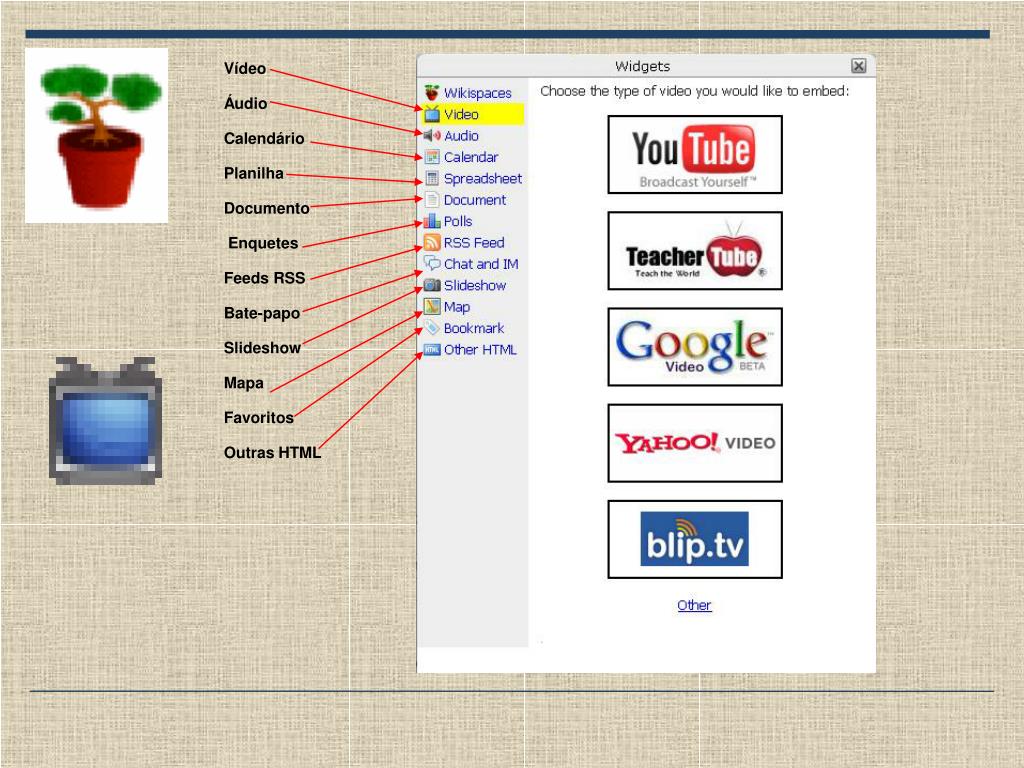Image resolution: width=1024 pixels, height=768 pixels.
Task: Click the 'Bate-papo' label text
Action: (x=262, y=313)
